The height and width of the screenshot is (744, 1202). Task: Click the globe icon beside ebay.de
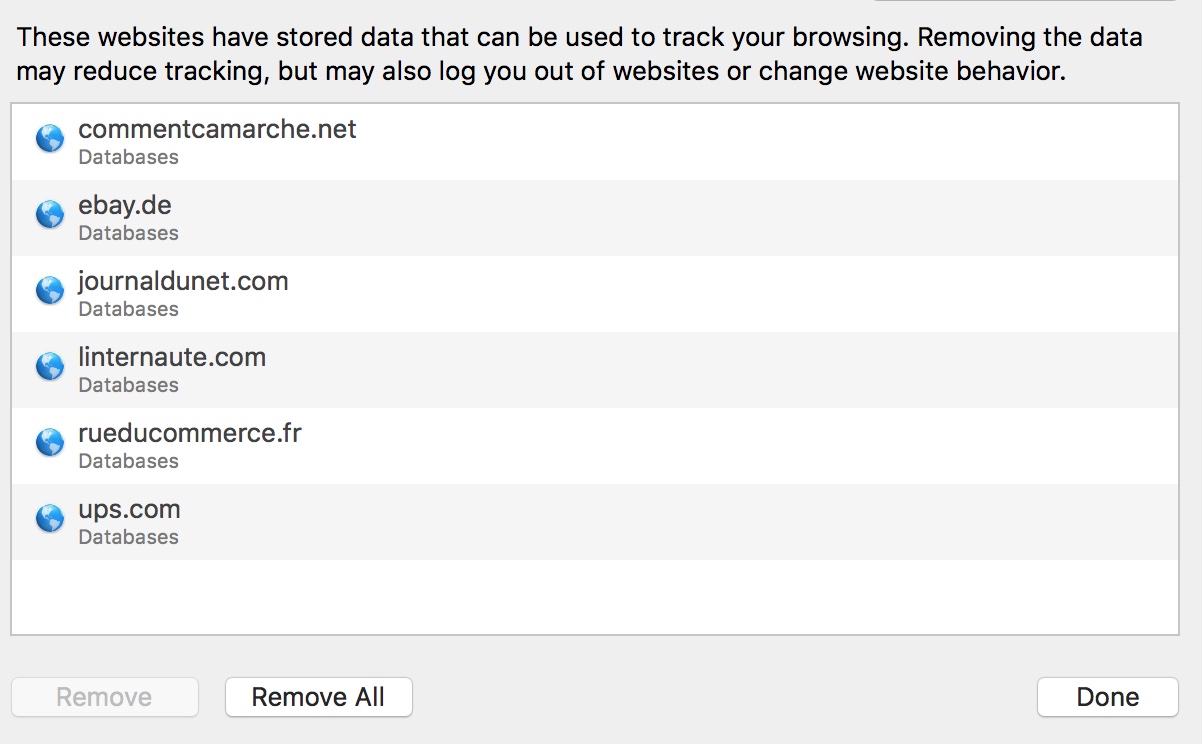[x=50, y=215]
